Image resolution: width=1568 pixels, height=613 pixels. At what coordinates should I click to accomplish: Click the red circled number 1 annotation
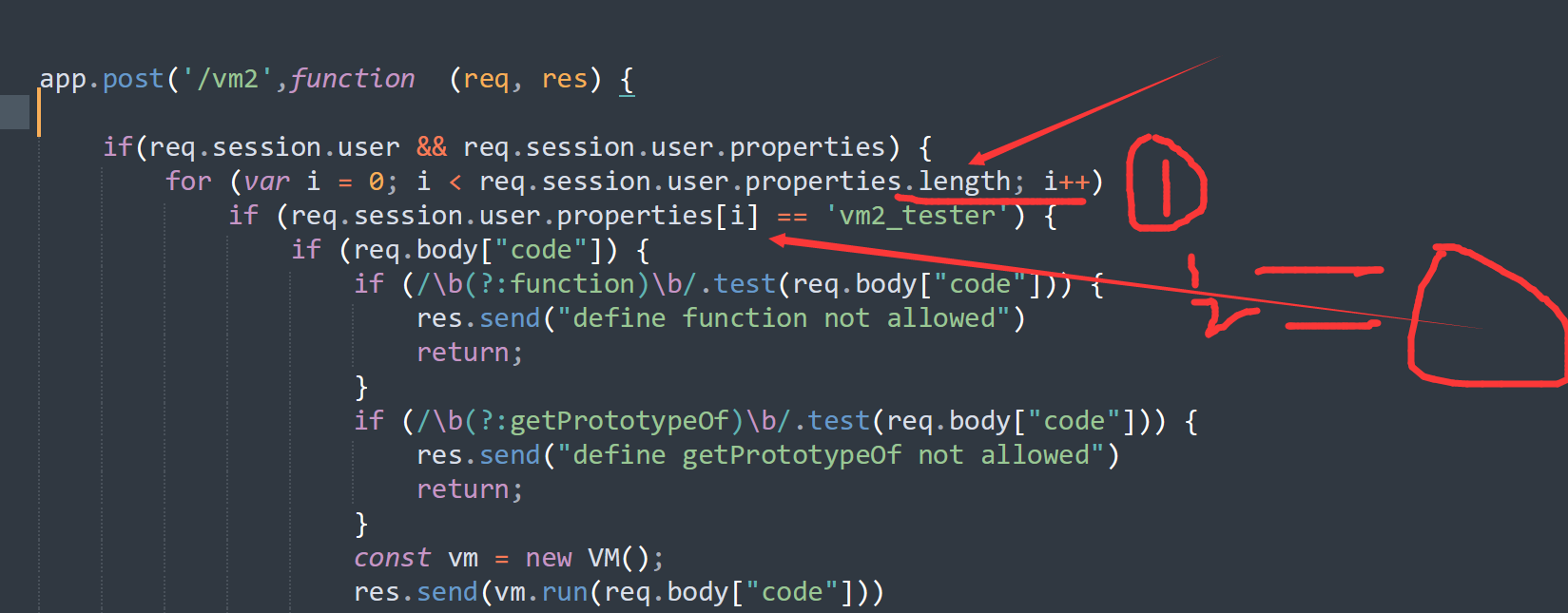(1167, 183)
